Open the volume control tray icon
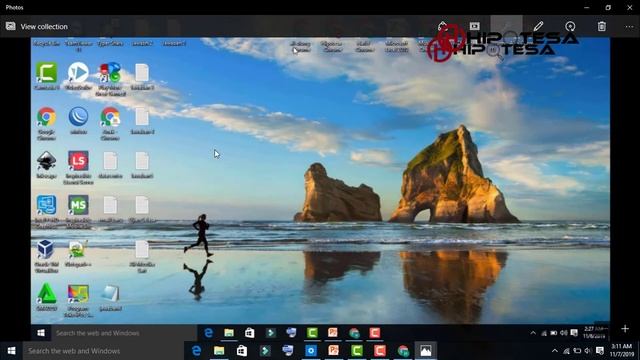Screen dimensions: 640x360 588,351
